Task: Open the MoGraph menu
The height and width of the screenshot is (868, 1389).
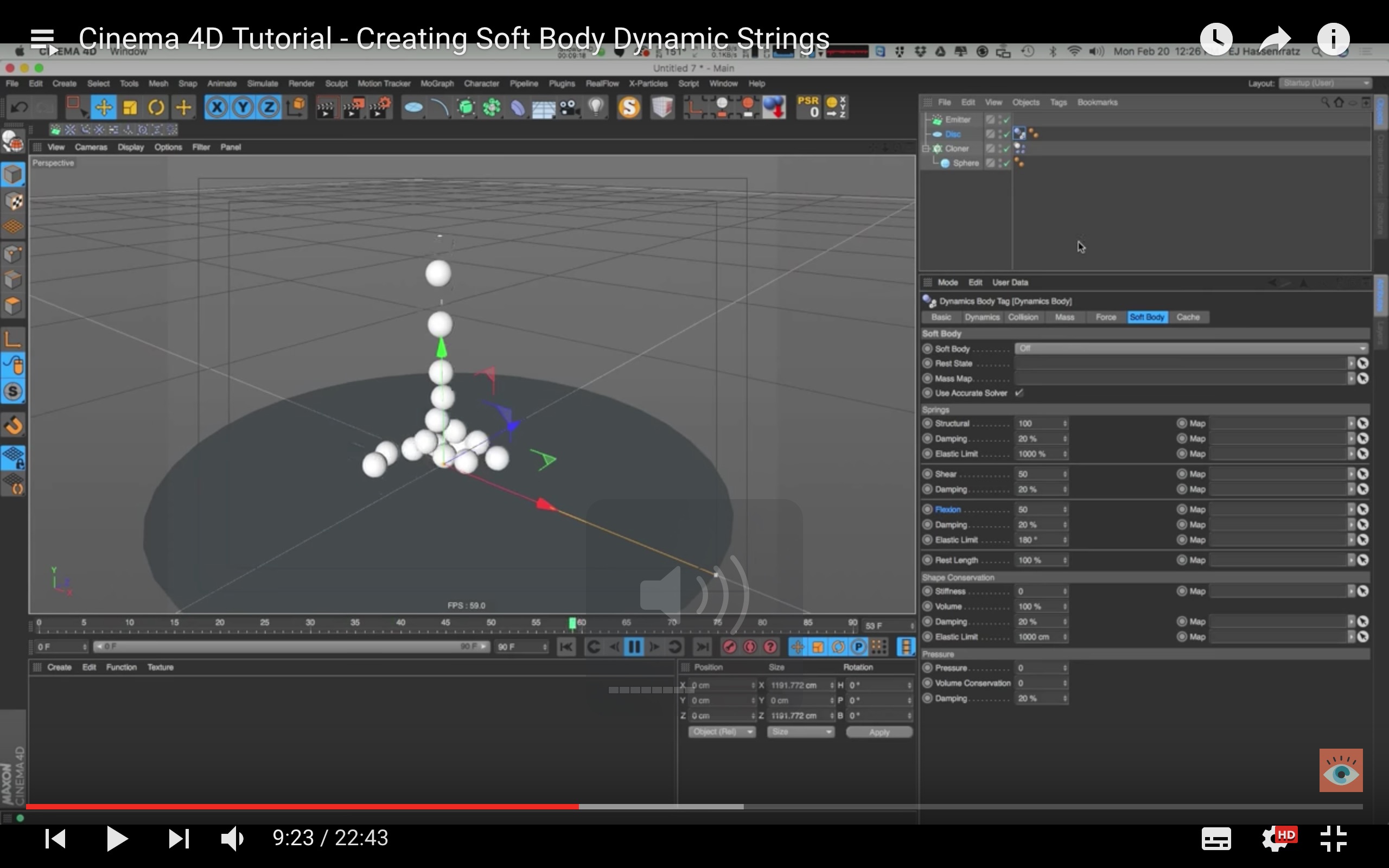Action: coord(437,83)
